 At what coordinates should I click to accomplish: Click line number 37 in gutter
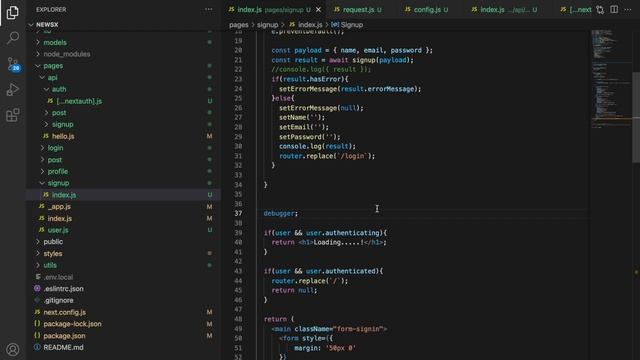click(238, 213)
